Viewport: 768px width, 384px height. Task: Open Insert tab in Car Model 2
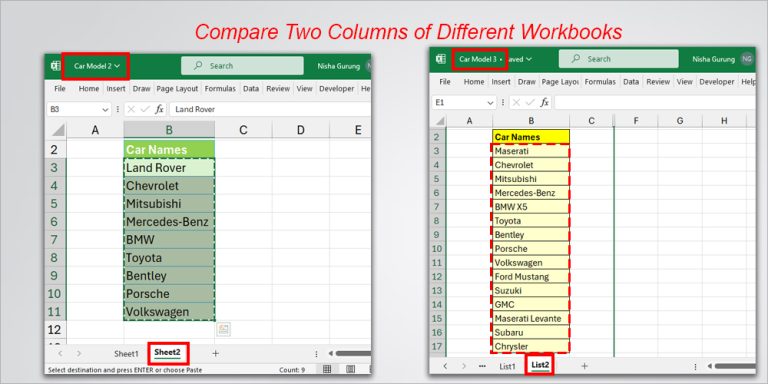(116, 89)
